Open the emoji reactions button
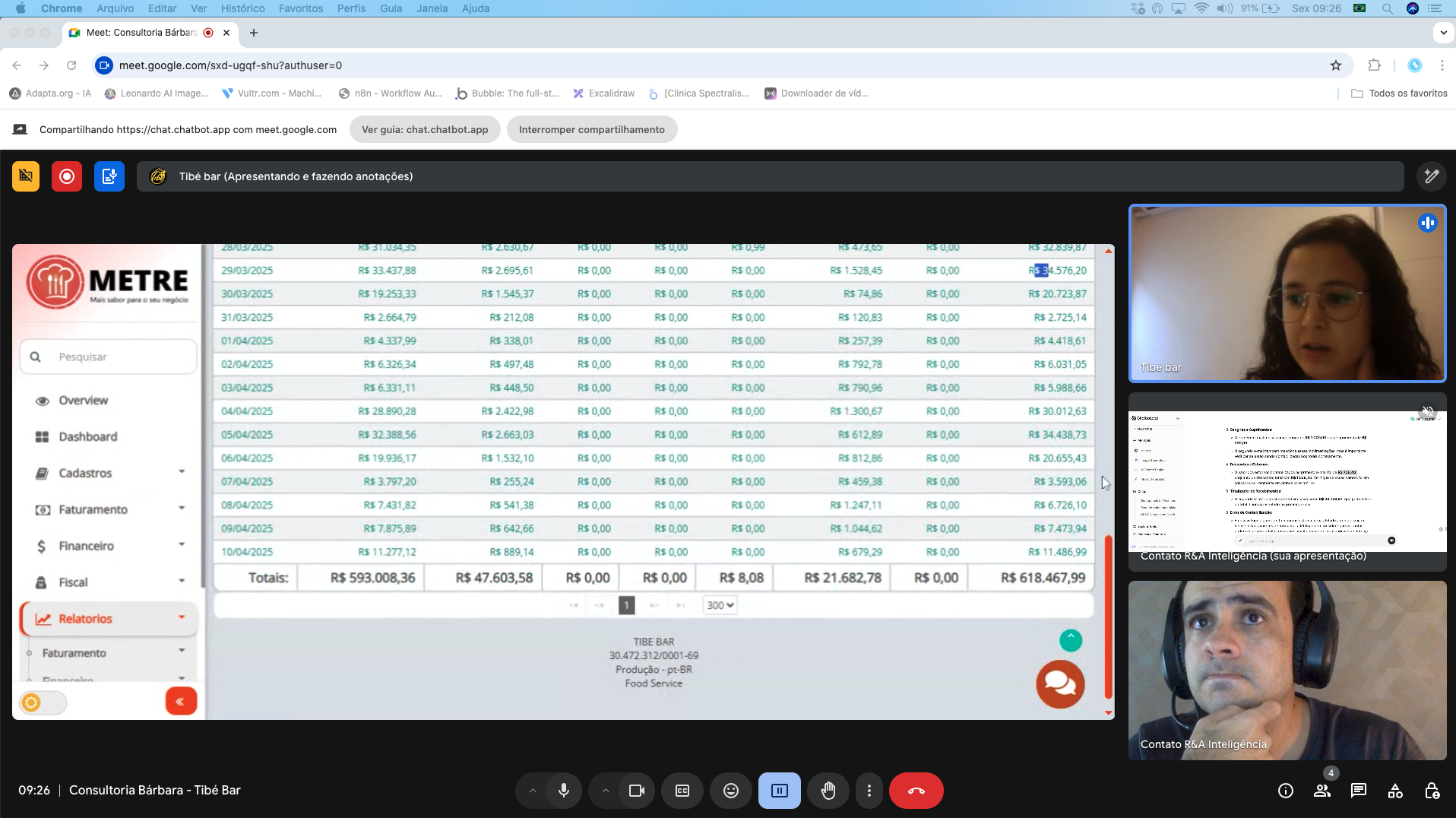Image resolution: width=1456 pixels, height=818 pixels. pos(731,791)
